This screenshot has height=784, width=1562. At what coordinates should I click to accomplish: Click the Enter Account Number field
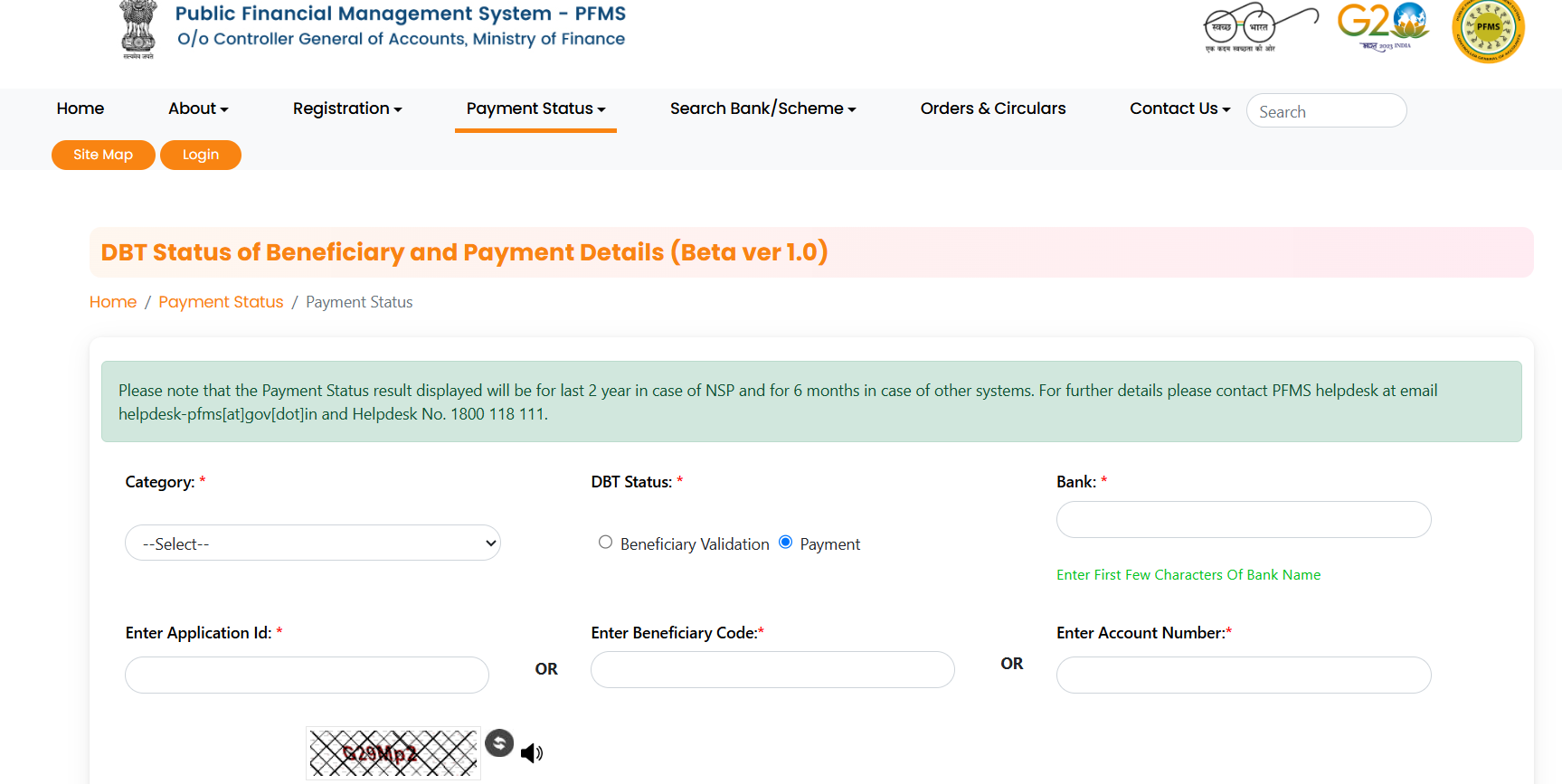pos(1244,675)
